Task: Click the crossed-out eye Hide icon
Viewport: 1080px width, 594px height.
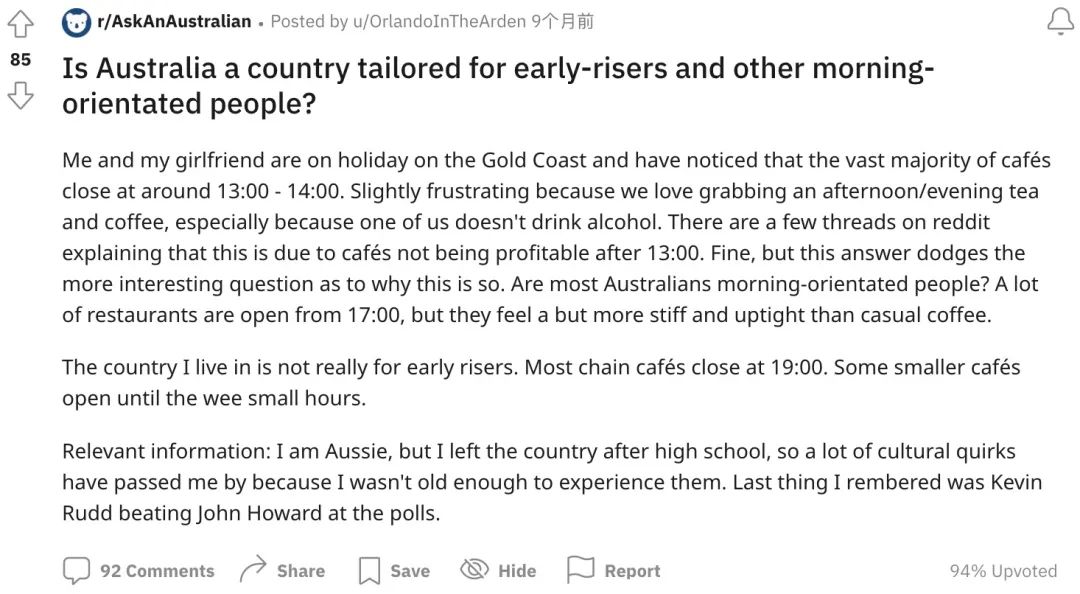Action: 474,569
